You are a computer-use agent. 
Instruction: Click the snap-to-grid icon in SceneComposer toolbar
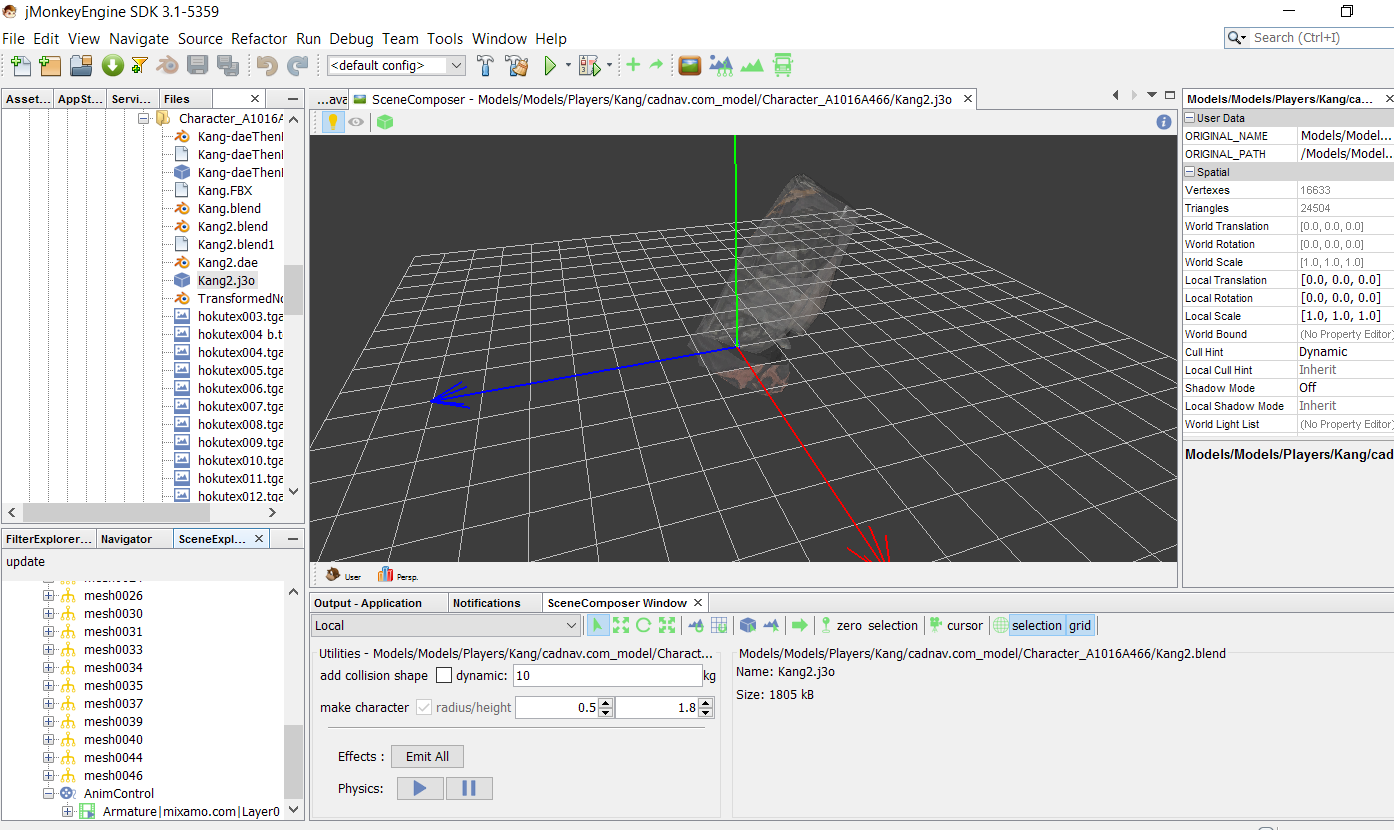coord(718,625)
